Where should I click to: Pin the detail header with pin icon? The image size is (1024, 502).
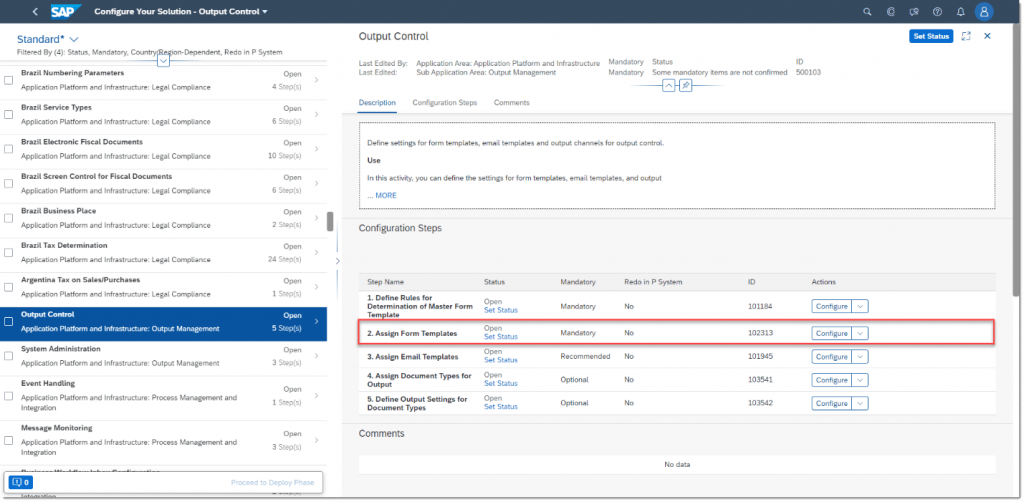click(685, 86)
